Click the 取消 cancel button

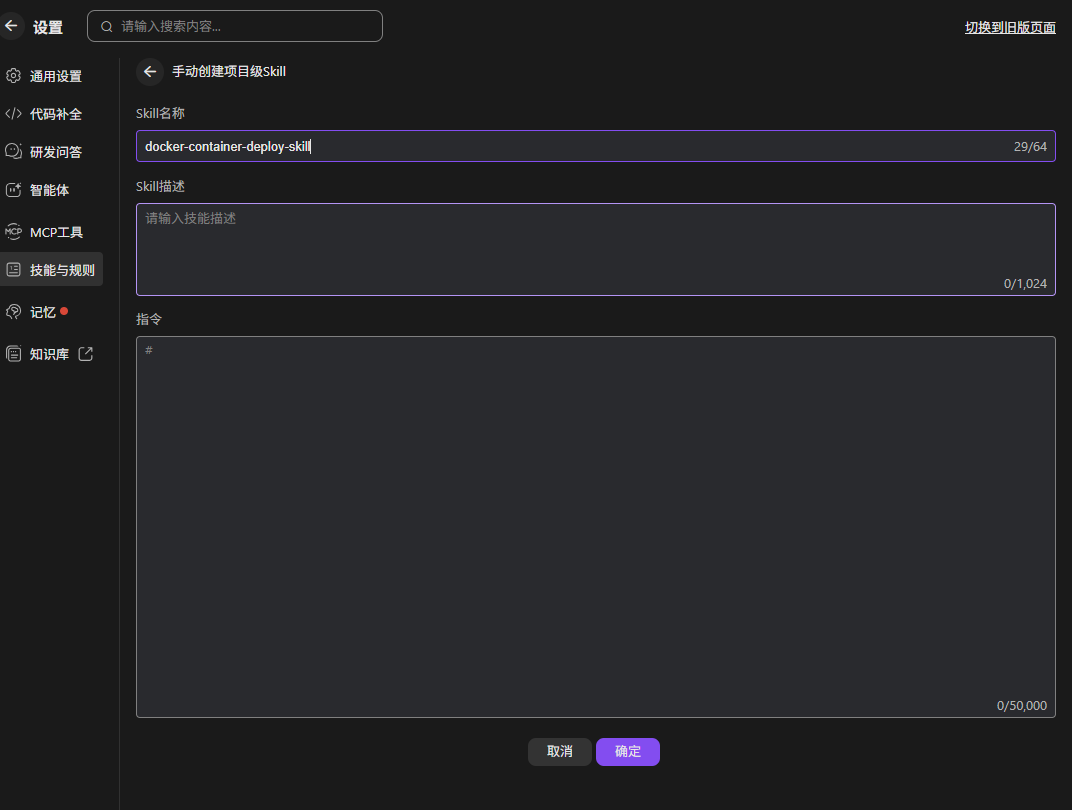(559, 752)
